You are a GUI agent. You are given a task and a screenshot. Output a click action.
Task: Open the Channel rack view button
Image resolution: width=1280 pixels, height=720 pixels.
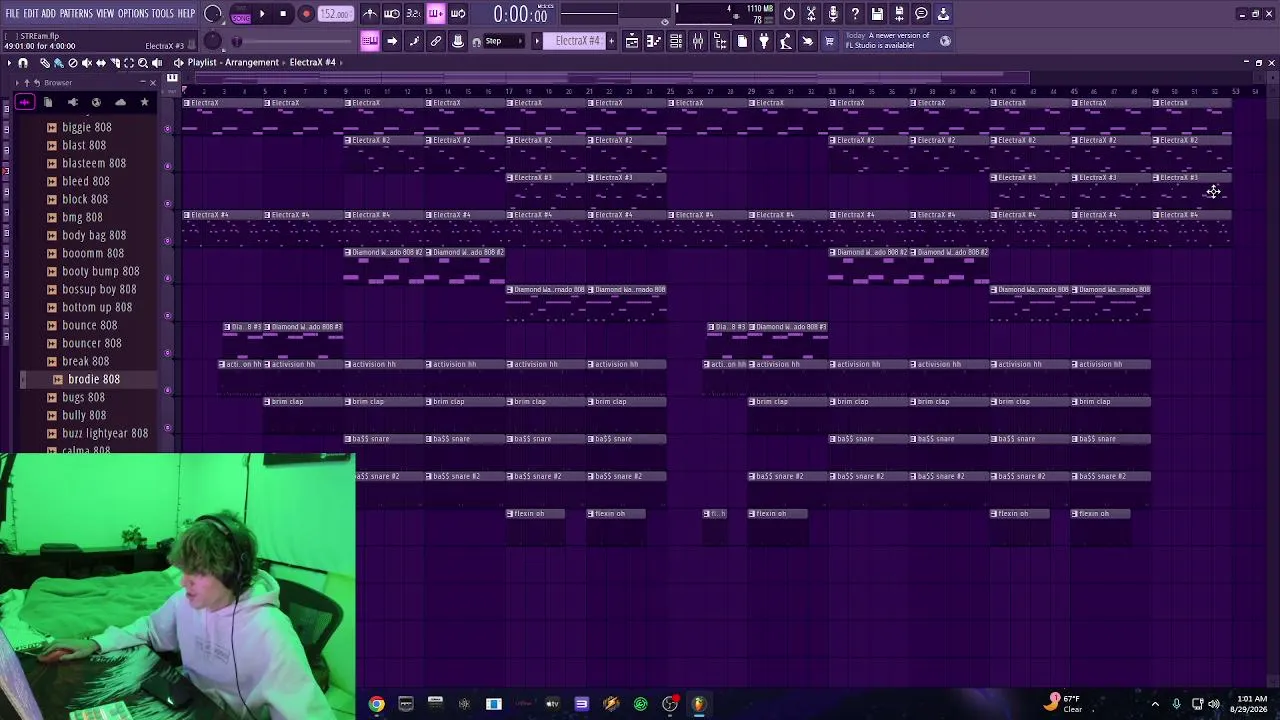[x=676, y=41]
